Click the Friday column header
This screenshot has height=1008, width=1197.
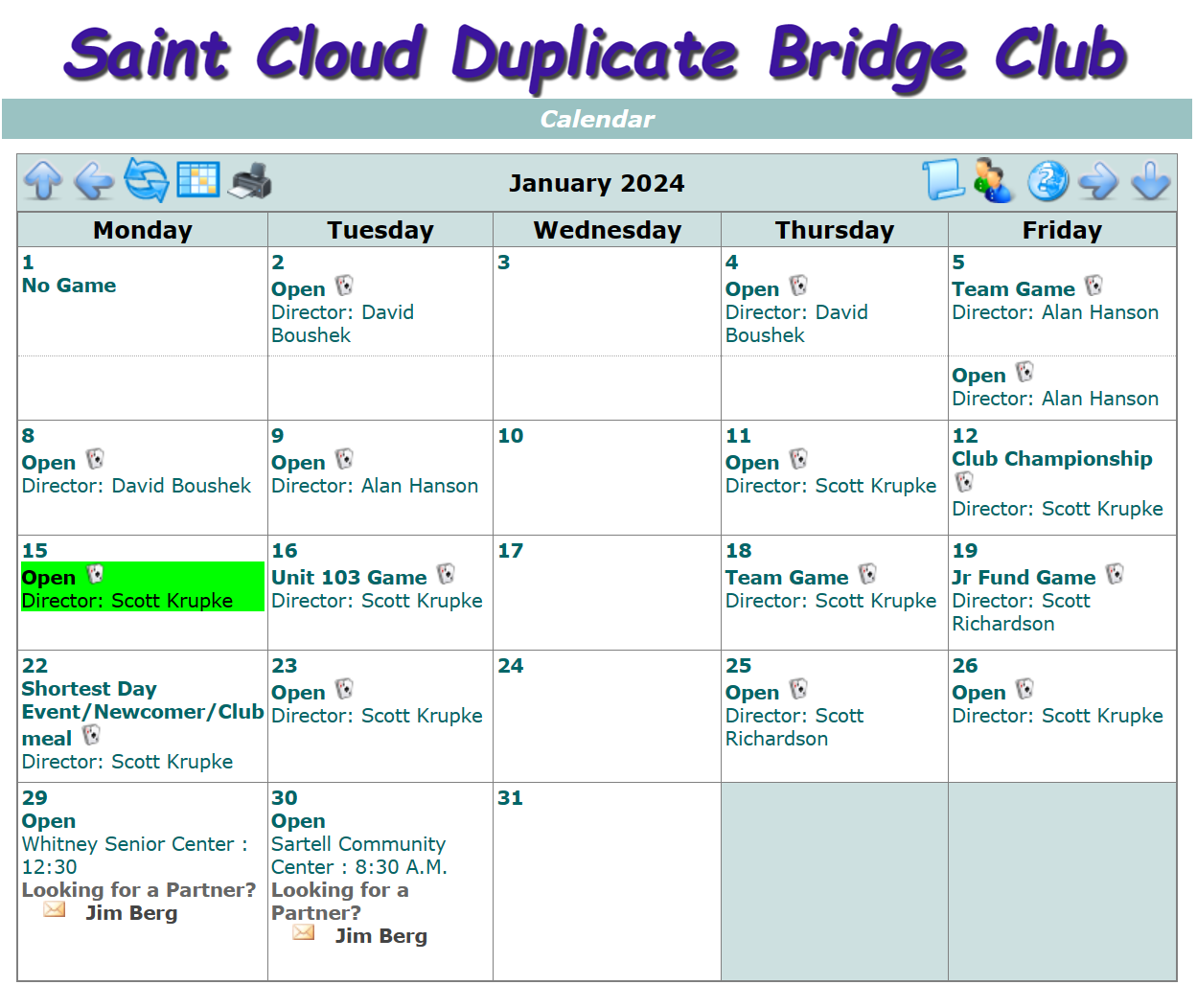1062,230
